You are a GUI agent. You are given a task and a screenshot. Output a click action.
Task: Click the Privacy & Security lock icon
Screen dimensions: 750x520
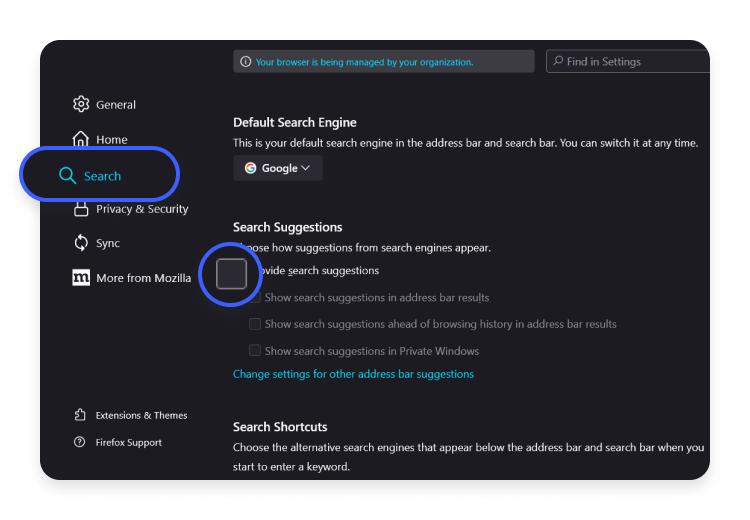[x=81, y=209]
